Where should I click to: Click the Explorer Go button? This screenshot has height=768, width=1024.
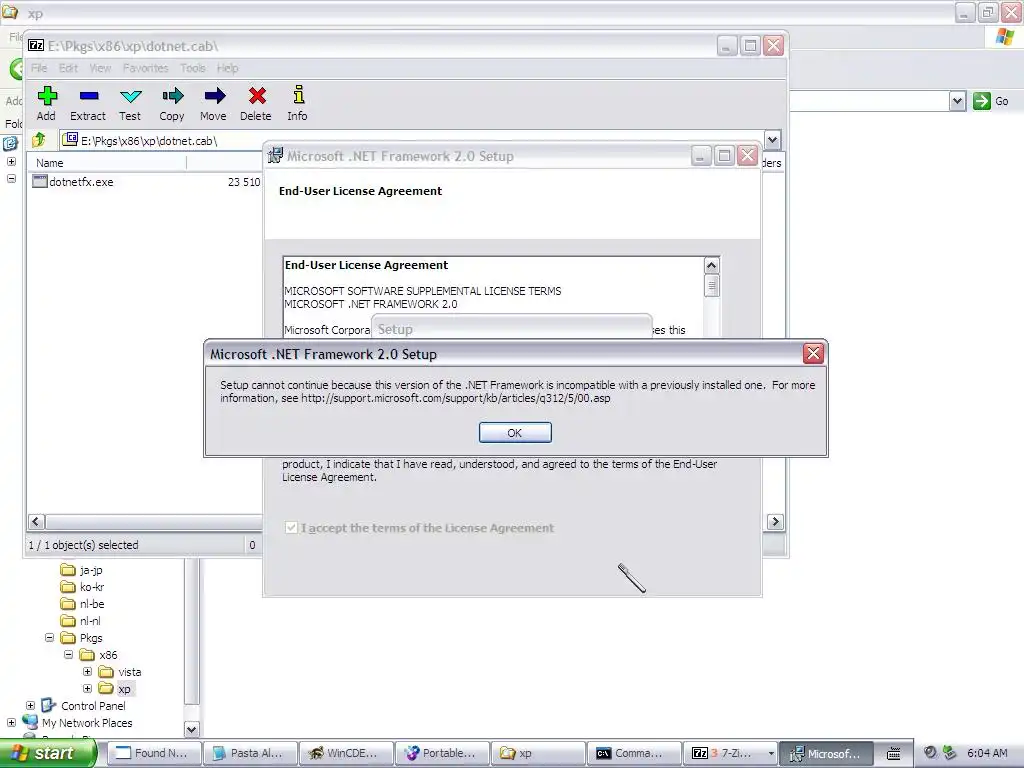pyautogui.click(x=991, y=101)
